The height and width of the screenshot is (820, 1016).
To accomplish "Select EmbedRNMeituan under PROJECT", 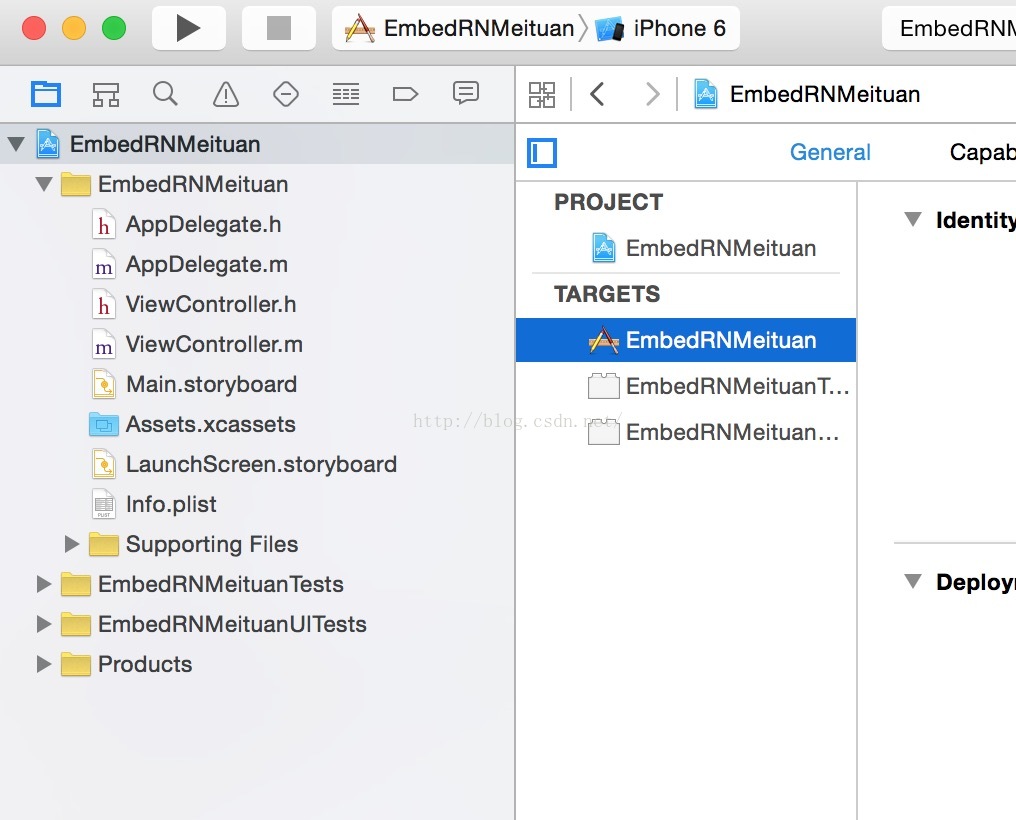I will [x=704, y=248].
